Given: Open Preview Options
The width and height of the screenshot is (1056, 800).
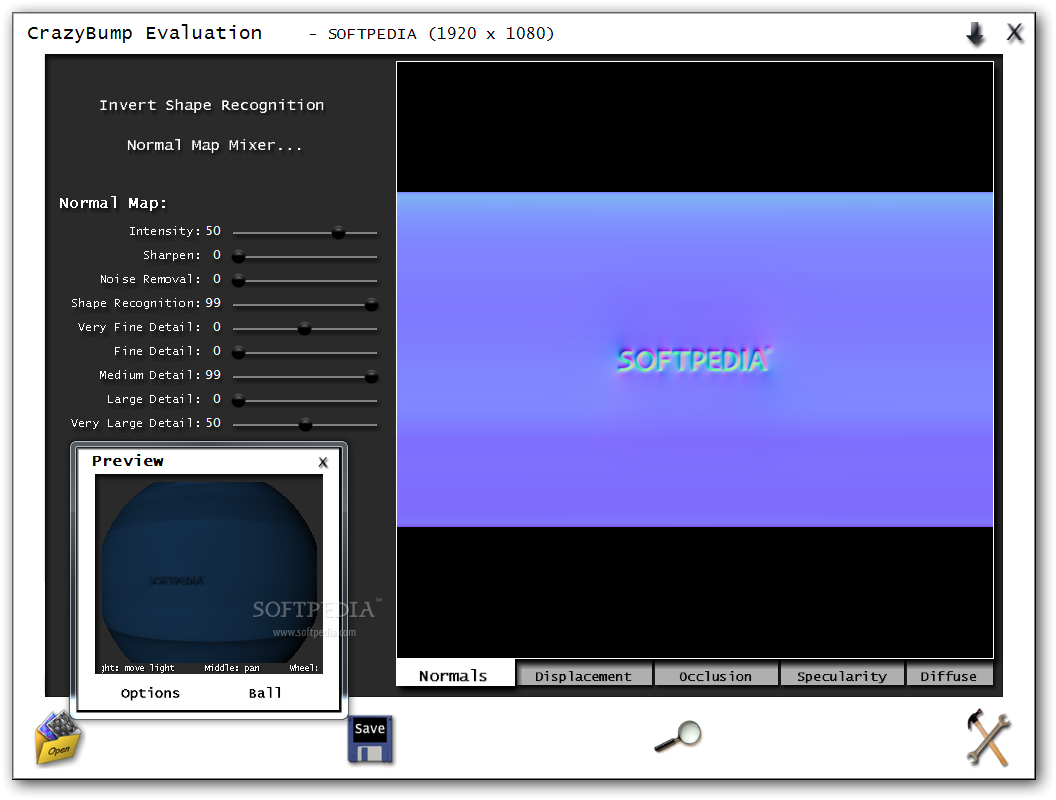Looking at the screenshot, I should pos(150,693).
